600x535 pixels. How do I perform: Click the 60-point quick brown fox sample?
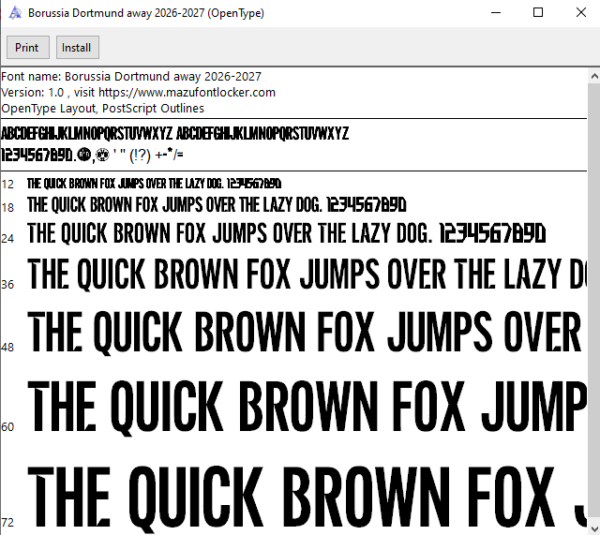[x=307, y=407]
